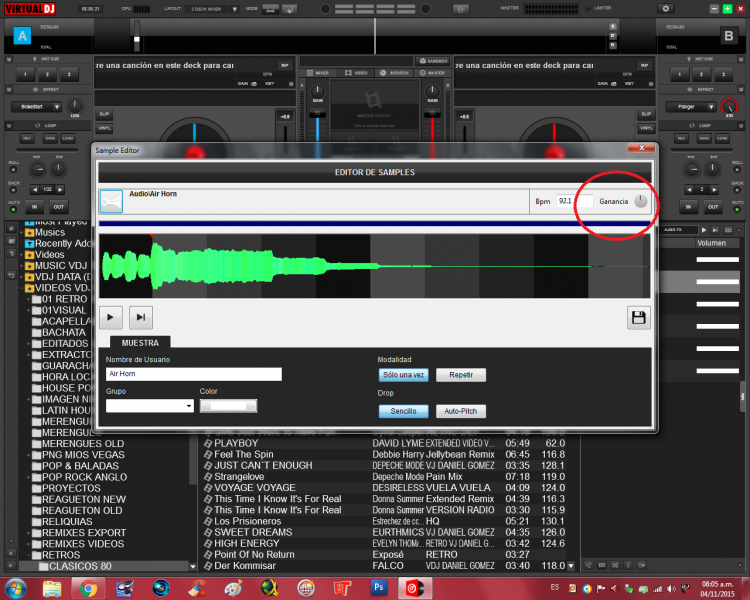Click the Bpm value field
Image resolution: width=750 pixels, height=600 pixels.
pos(574,201)
